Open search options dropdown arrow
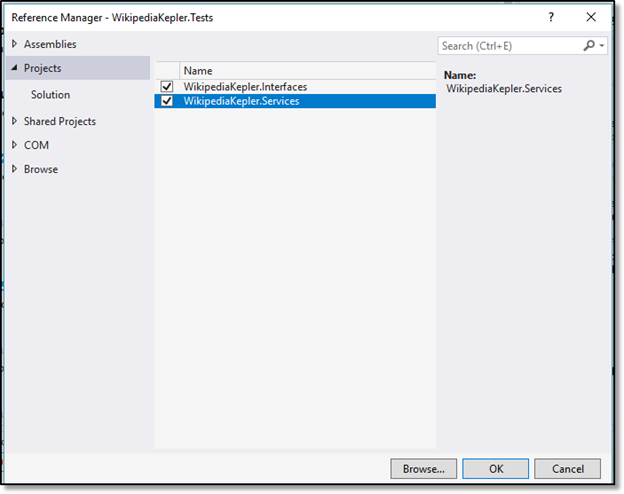624x494 pixels. (602, 46)
